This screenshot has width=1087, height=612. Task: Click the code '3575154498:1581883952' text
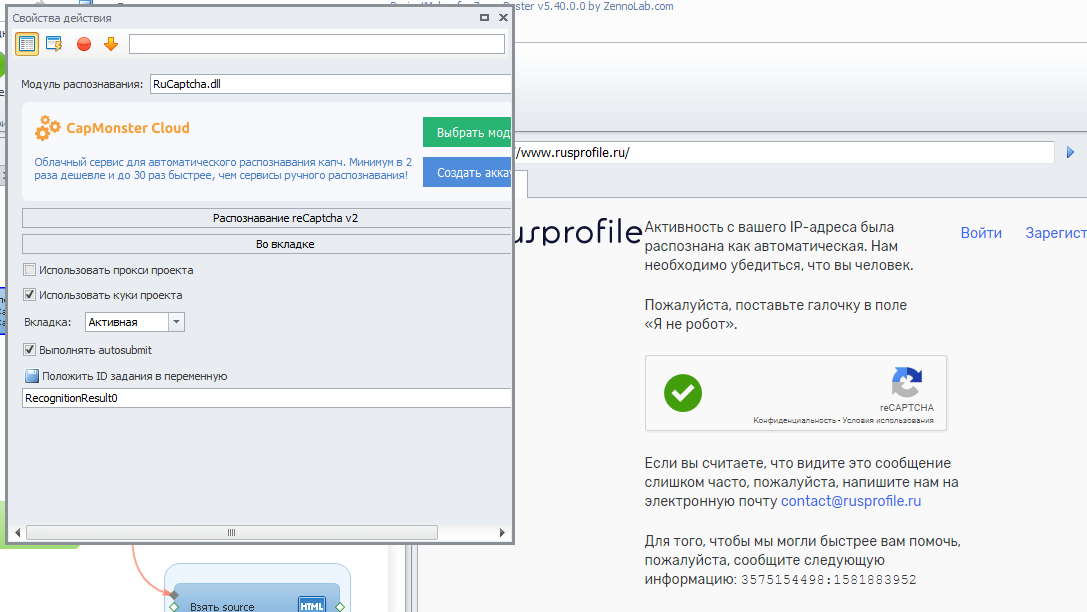point(828,579)
